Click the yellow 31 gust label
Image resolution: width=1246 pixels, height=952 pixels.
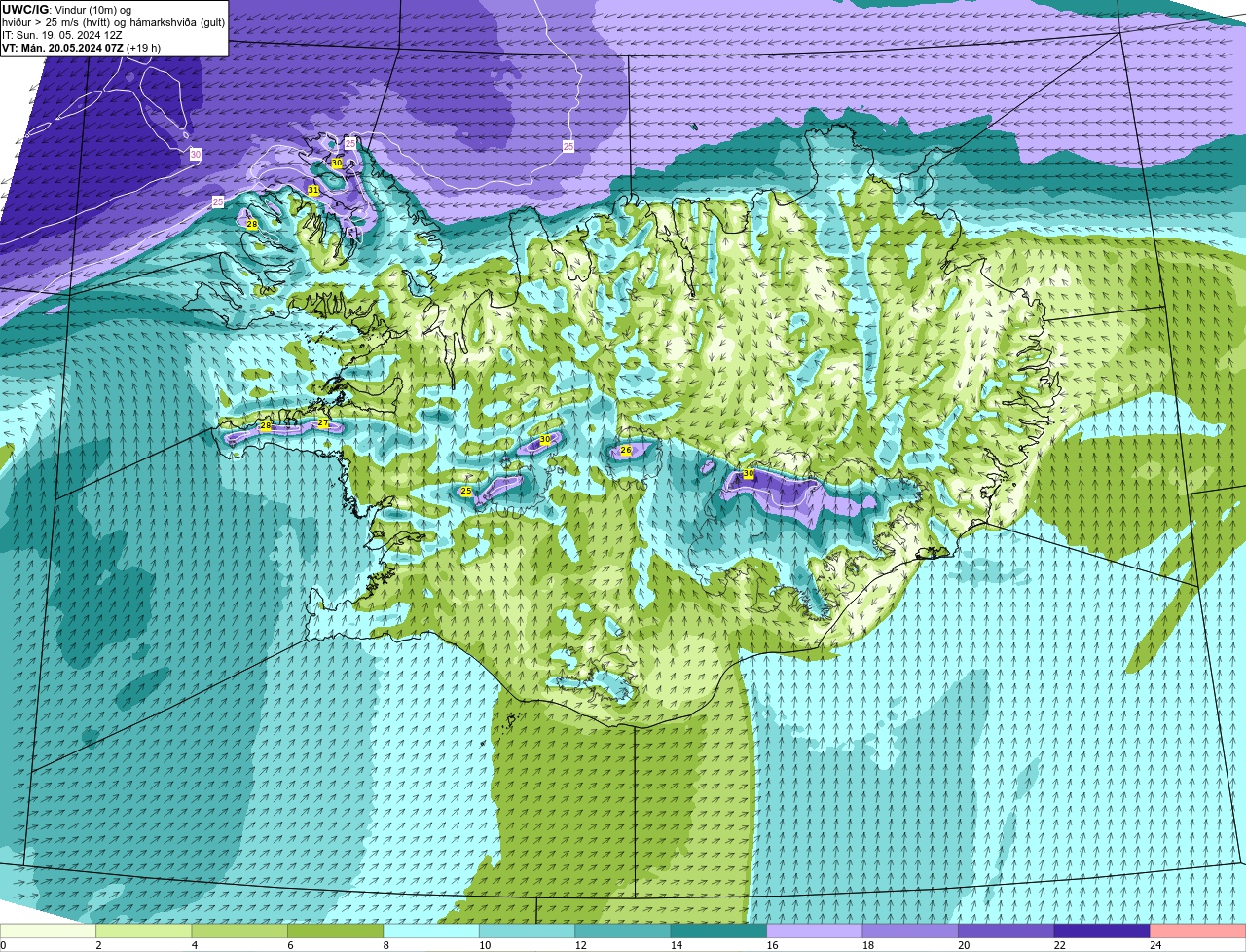click(x=313, y=190)
